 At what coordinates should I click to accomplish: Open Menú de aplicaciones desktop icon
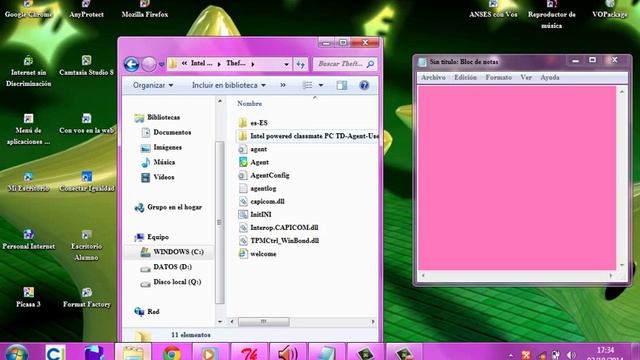pos(28,130)
